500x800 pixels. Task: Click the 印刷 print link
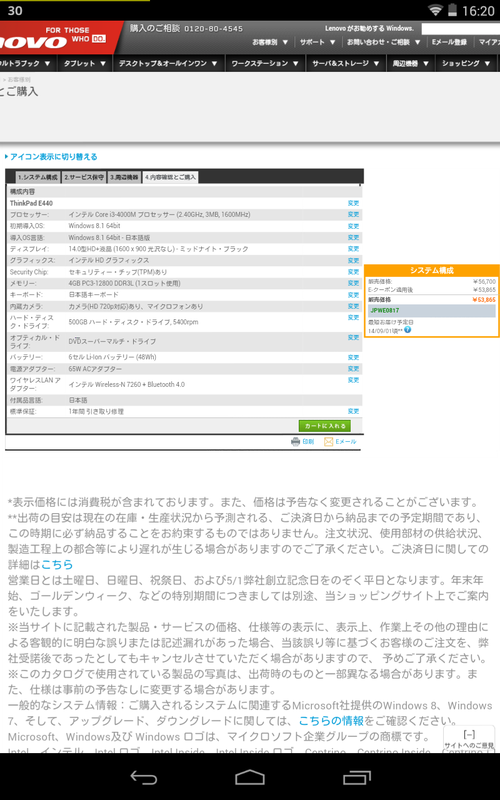[x=308, y=442]
